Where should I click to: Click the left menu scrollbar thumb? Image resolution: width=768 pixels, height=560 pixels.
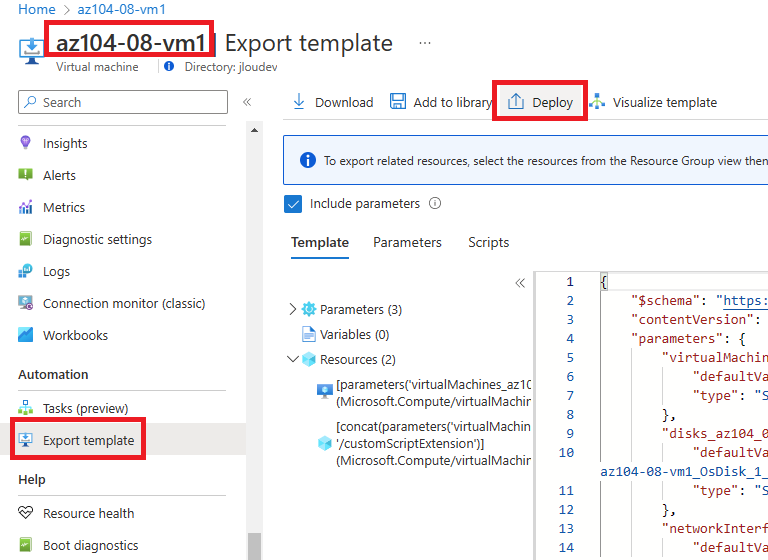254,546
